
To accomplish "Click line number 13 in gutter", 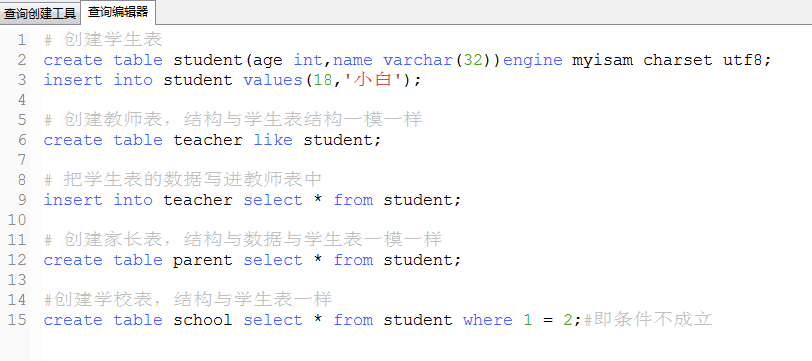I will (17, 280).
